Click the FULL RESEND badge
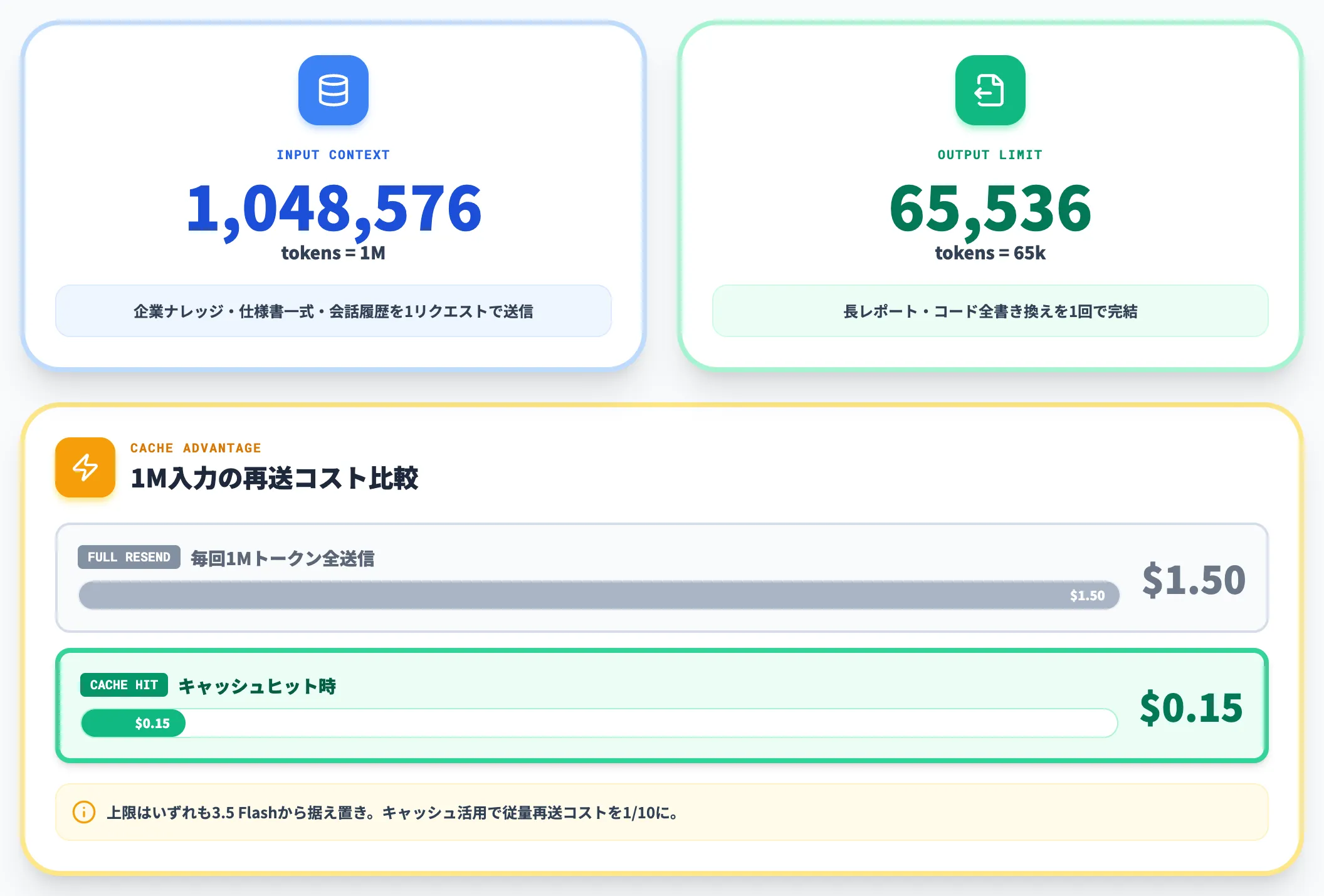This screenshot has height=896, width=1324. (x=129, y=557)
